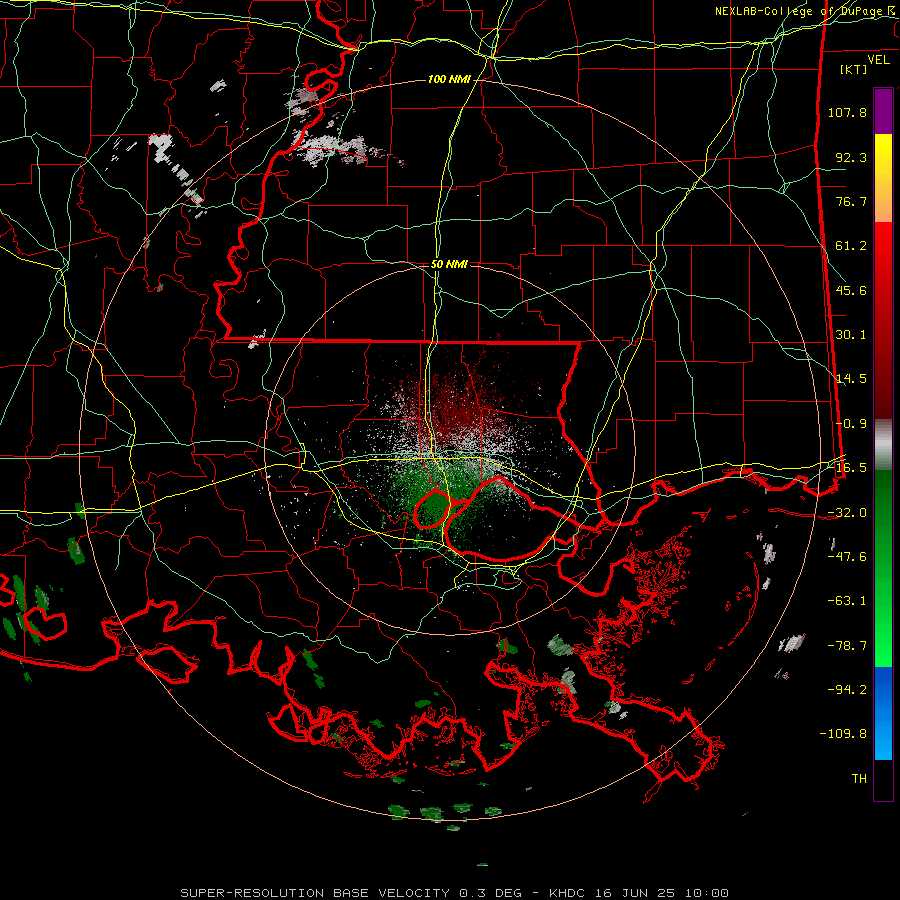Click the 45.6 velocity scale value
This screenshot has height=900, width=900.
coord(851,290)
